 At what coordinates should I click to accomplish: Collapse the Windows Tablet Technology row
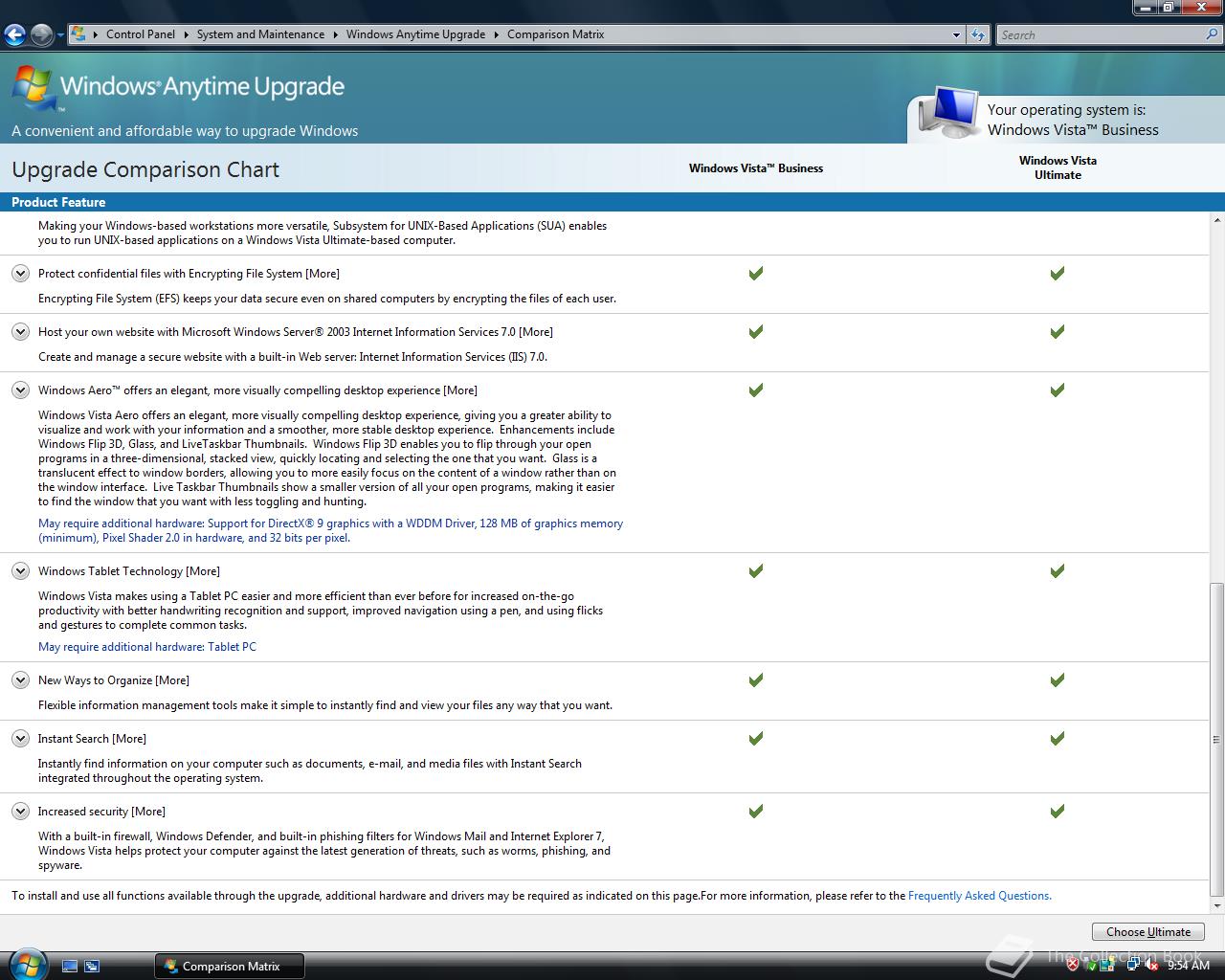tap(20, 571)
